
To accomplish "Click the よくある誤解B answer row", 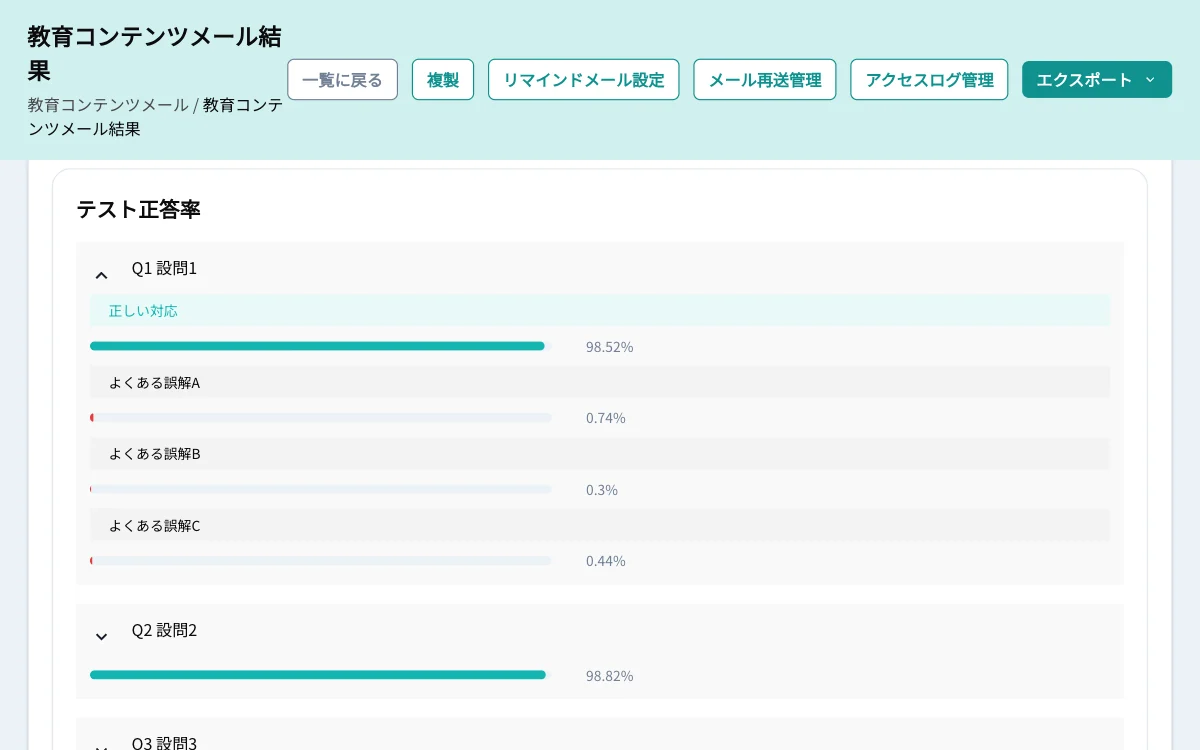I will click(600, 453).
